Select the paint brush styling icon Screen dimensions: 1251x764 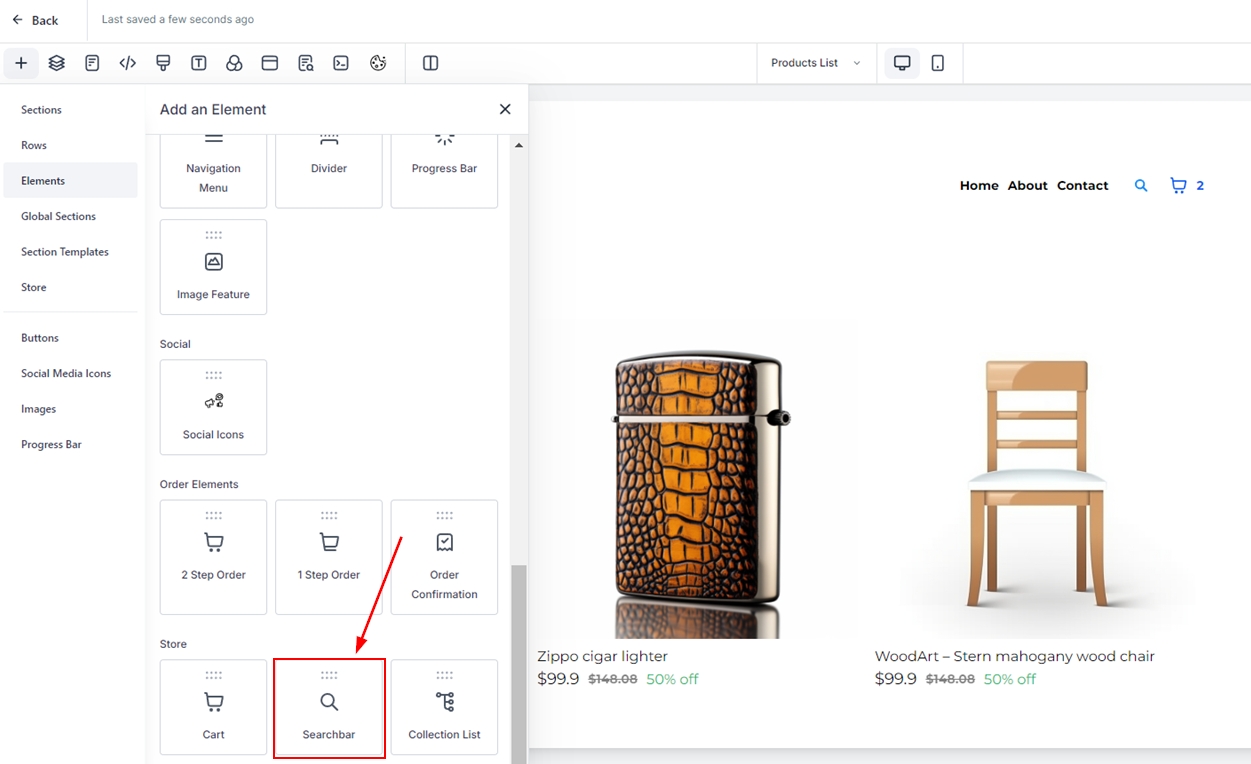tap(163, 63)
